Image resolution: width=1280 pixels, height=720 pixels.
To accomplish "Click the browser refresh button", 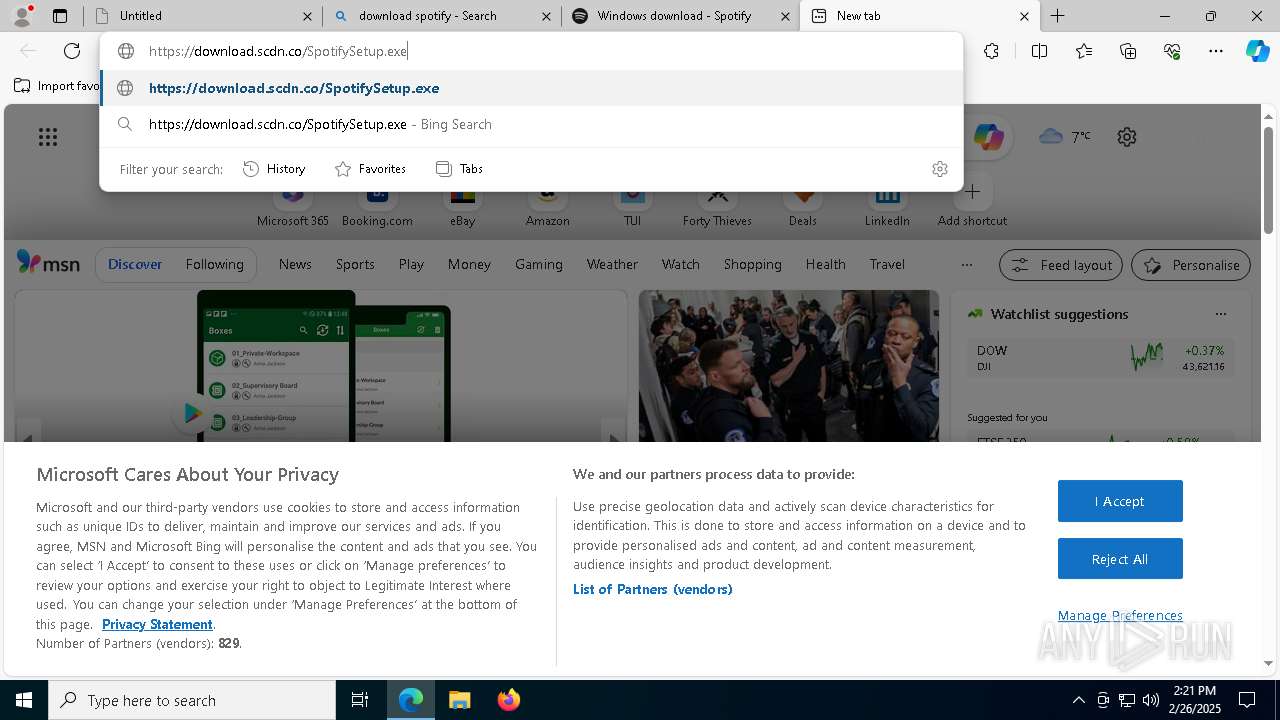I will (72, 51).
